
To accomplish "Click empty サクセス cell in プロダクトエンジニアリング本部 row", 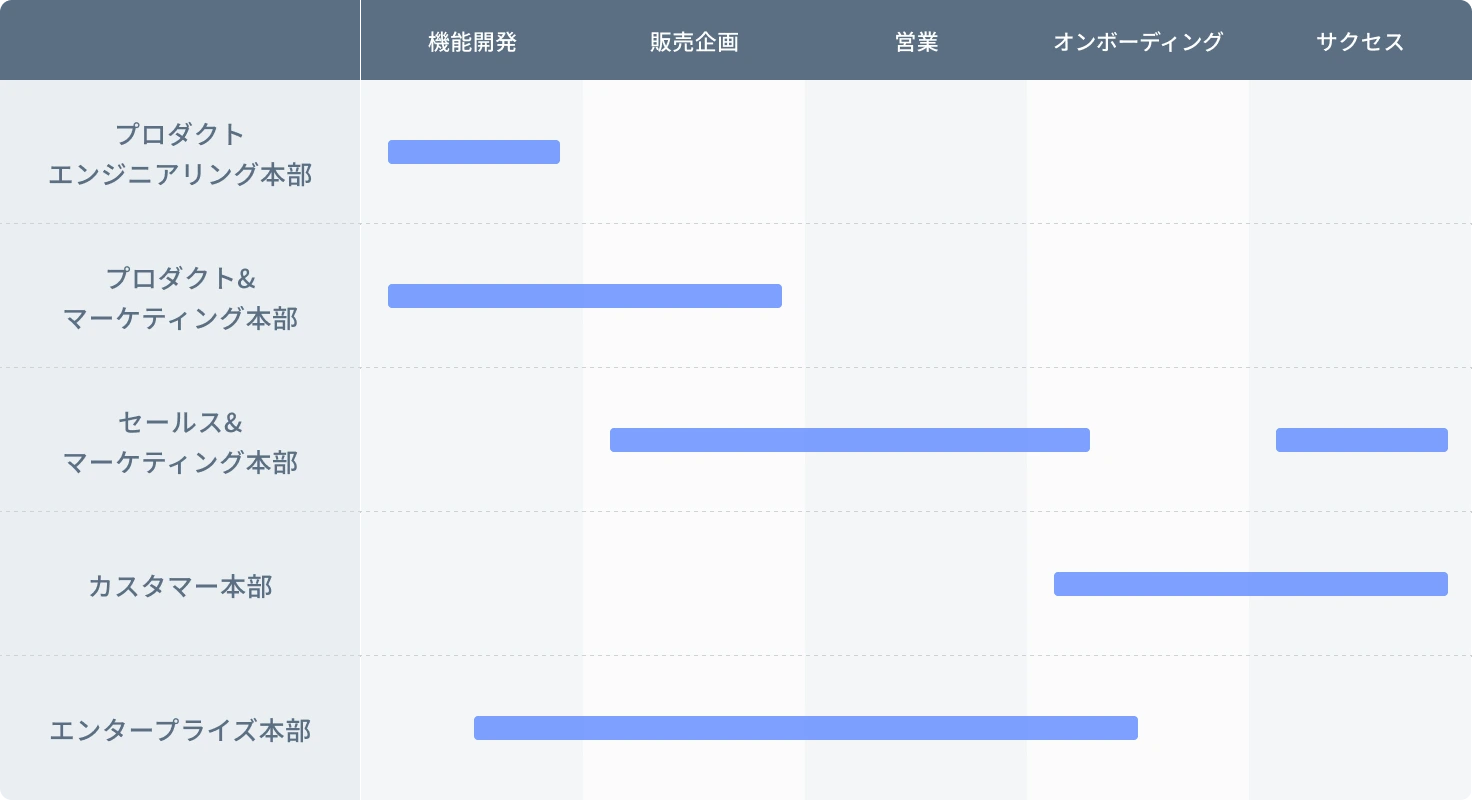I will (x=1360, y=152).
